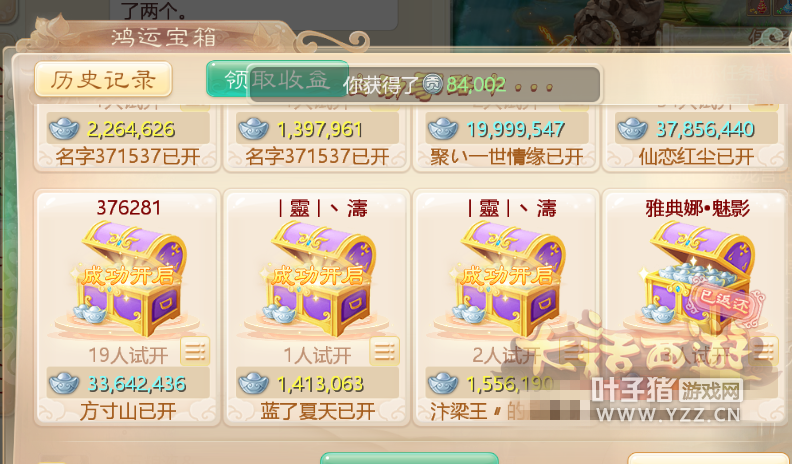This screenshot has height=464, width=792.
Task: Select the 仙恋红尘已开 label
Action: [x=696, y=157]
